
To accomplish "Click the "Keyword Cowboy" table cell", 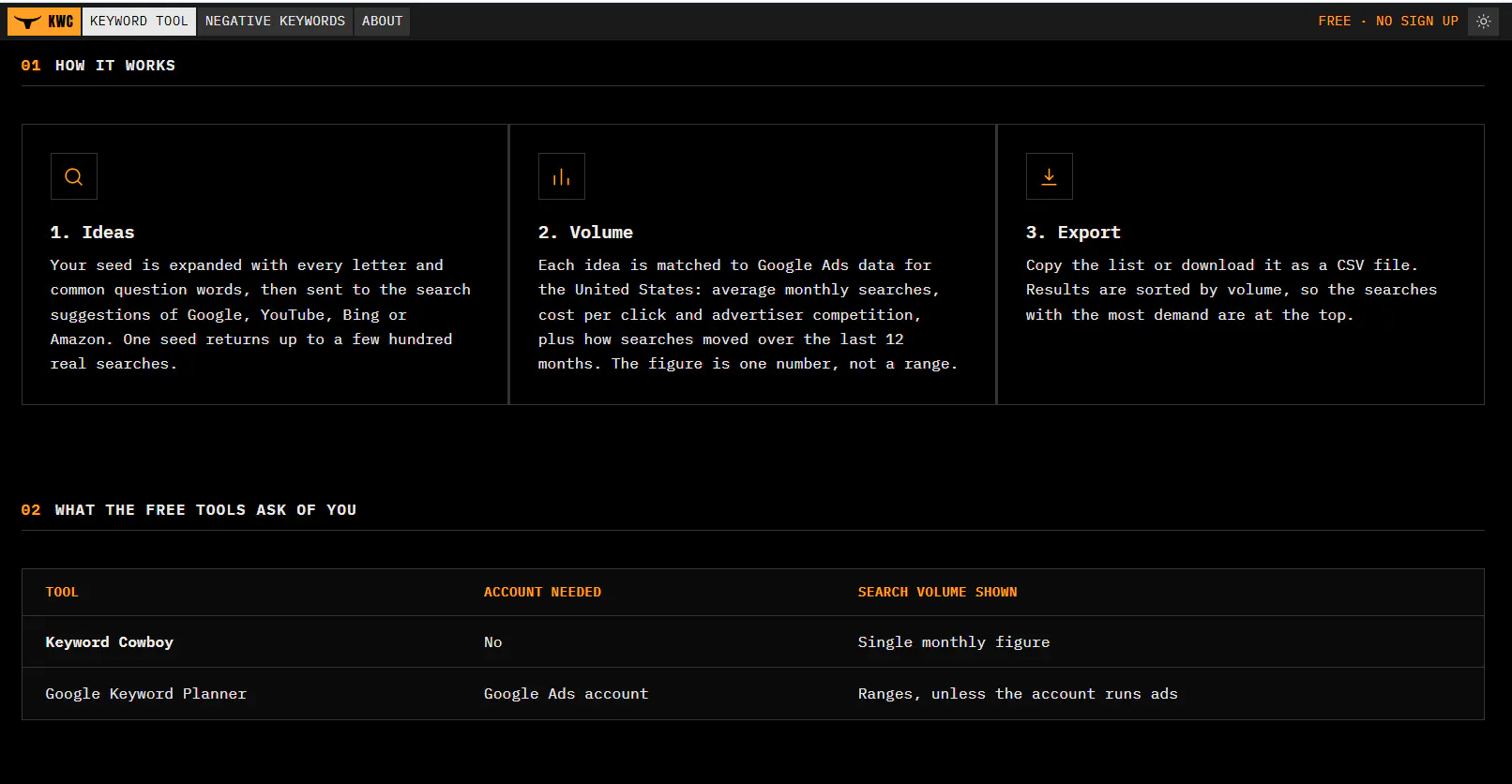I will [110, 642].
